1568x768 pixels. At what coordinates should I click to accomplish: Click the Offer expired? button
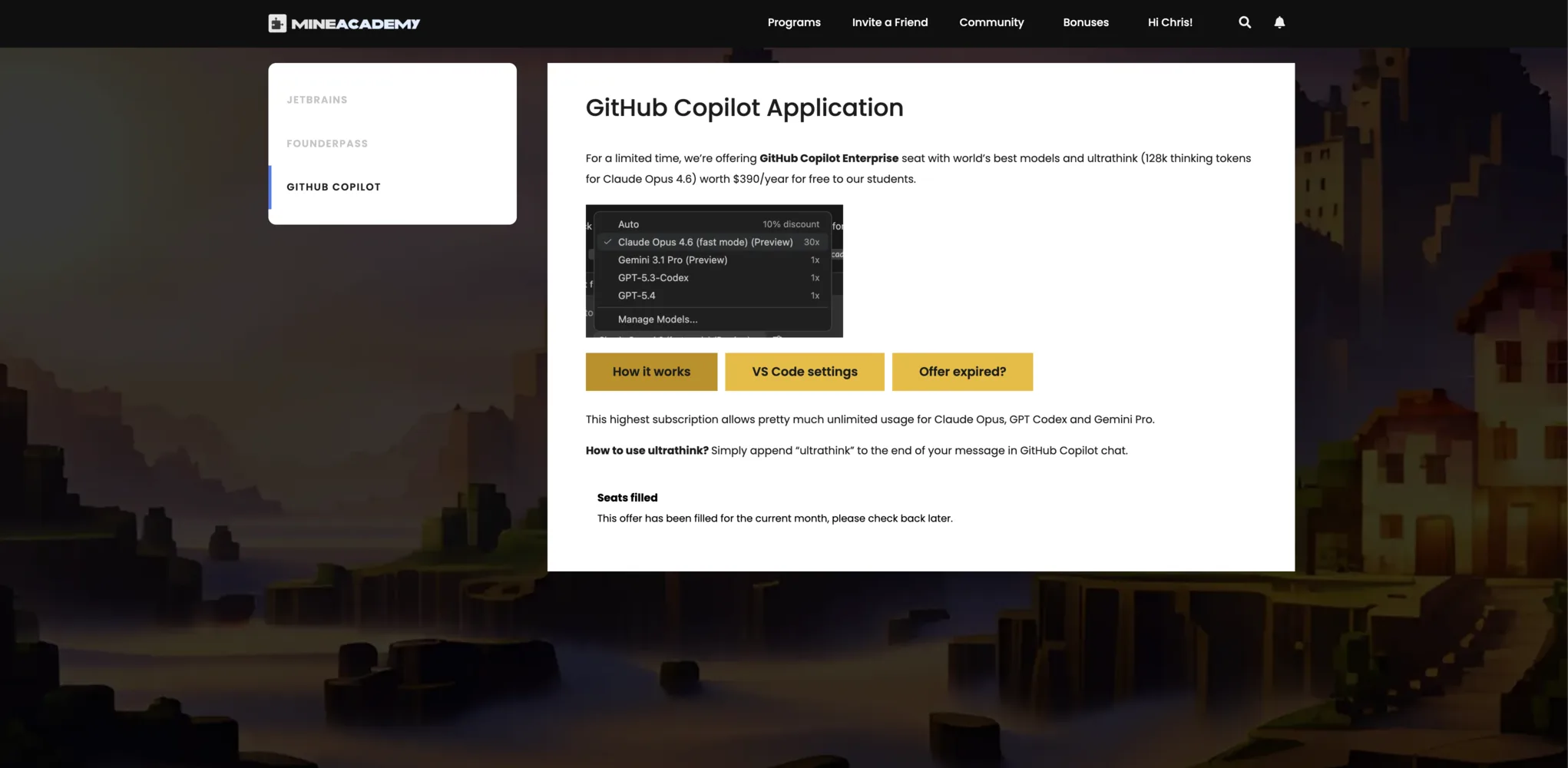(x=962, y=372)
